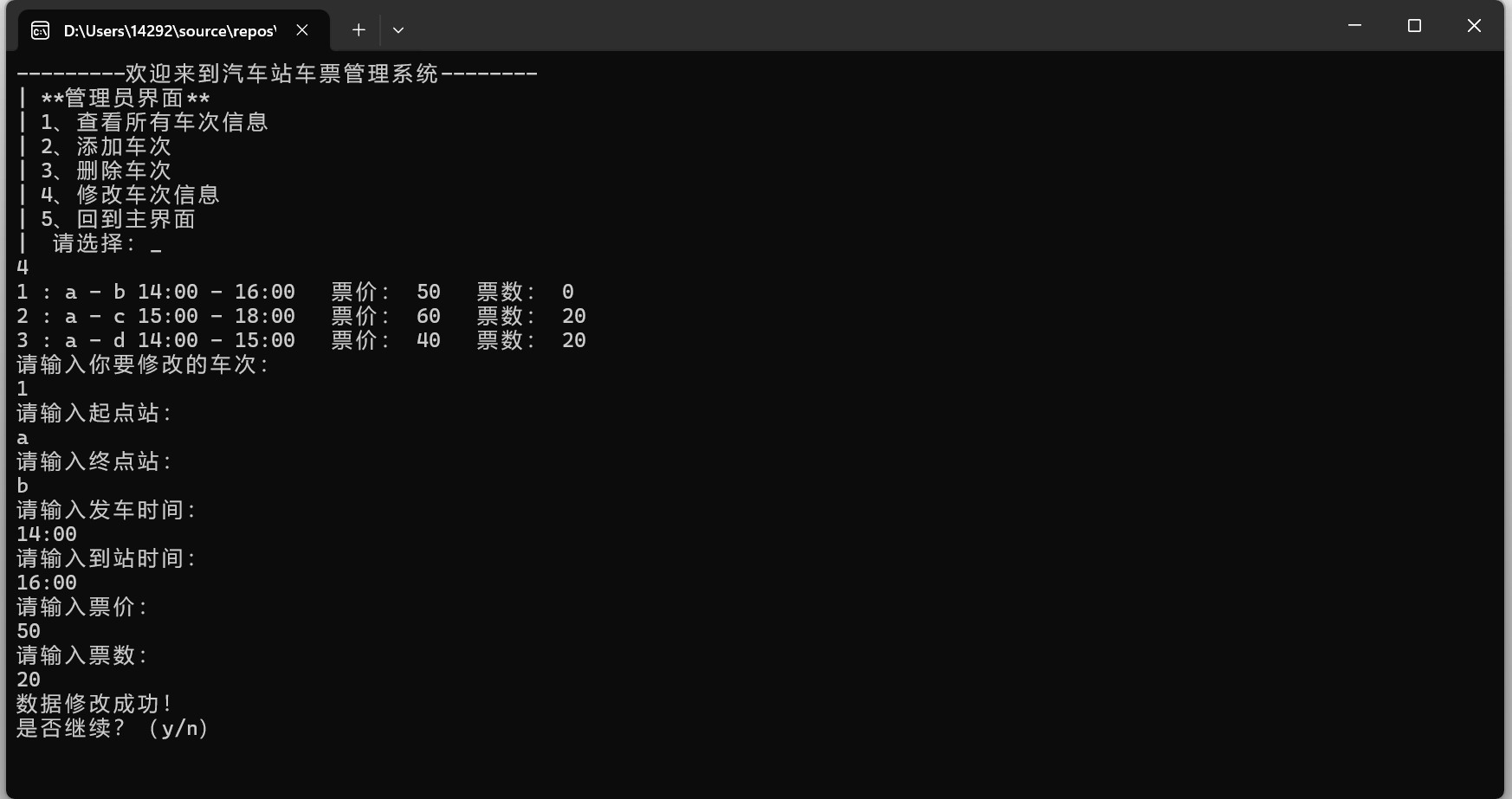1512x799 pixels.
Task: Click menu line 3、删除车次
Action: tap(106, 171)
